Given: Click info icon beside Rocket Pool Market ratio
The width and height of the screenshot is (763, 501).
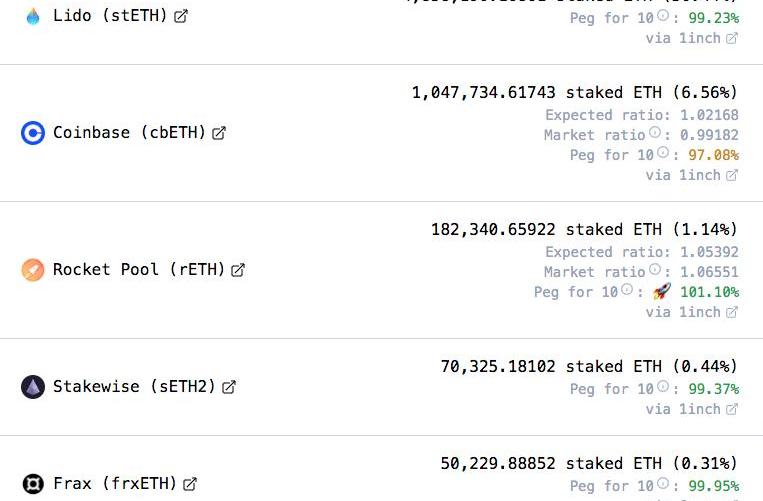Looking at the screenshot, I should [x=655, y=271].
